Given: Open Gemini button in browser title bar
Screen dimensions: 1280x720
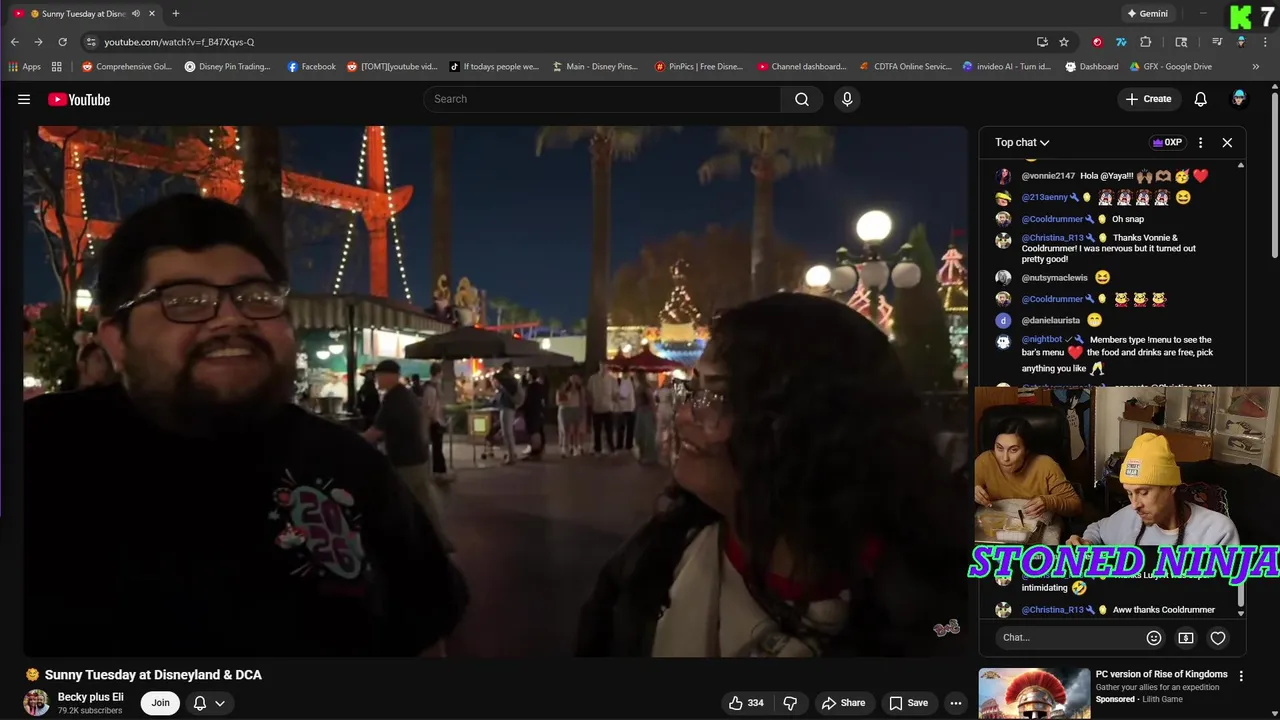Looking at the screenshot, I should pos(1148,13).
